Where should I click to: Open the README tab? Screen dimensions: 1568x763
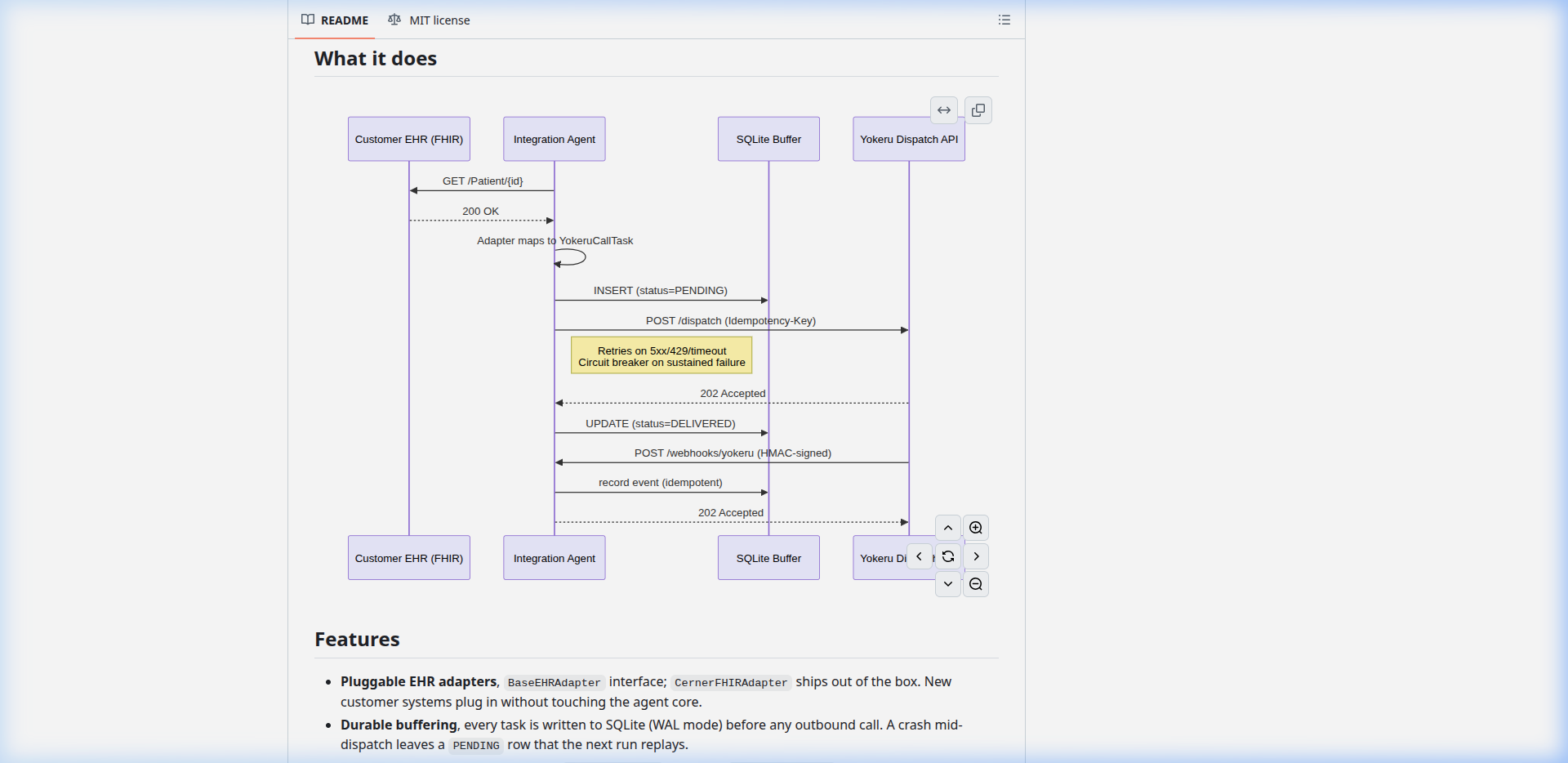click(335, 20)
